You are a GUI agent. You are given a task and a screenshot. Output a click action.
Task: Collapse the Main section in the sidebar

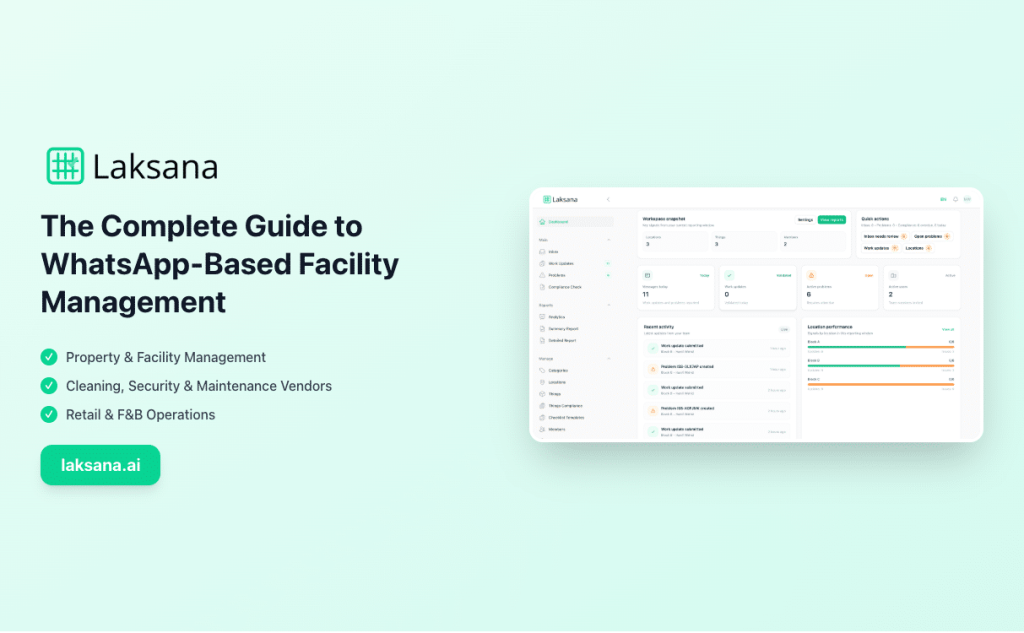click(608, 240)
